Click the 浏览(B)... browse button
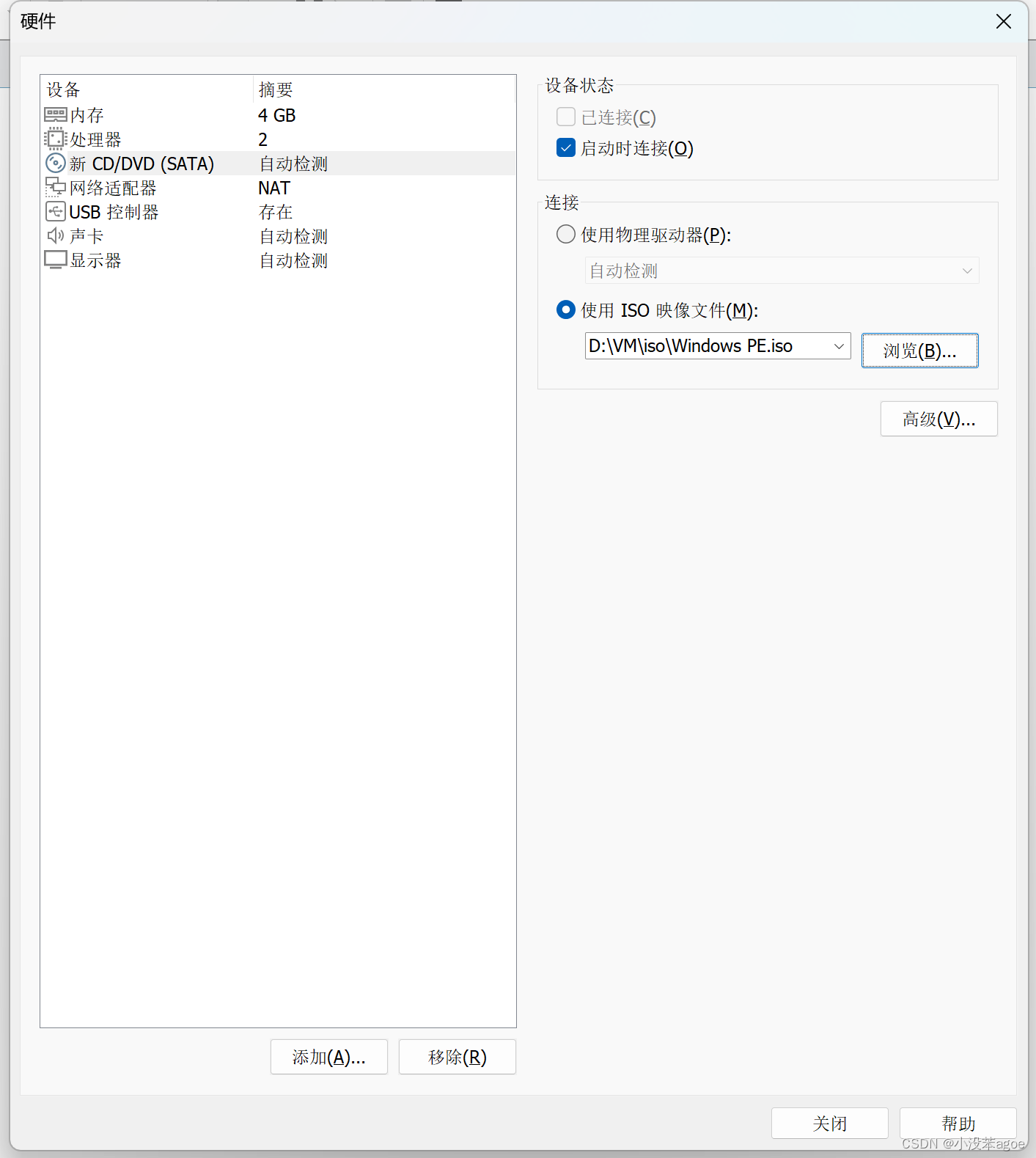Image resolution: width=1036 pixels, height=1158 pixels. 919,351
